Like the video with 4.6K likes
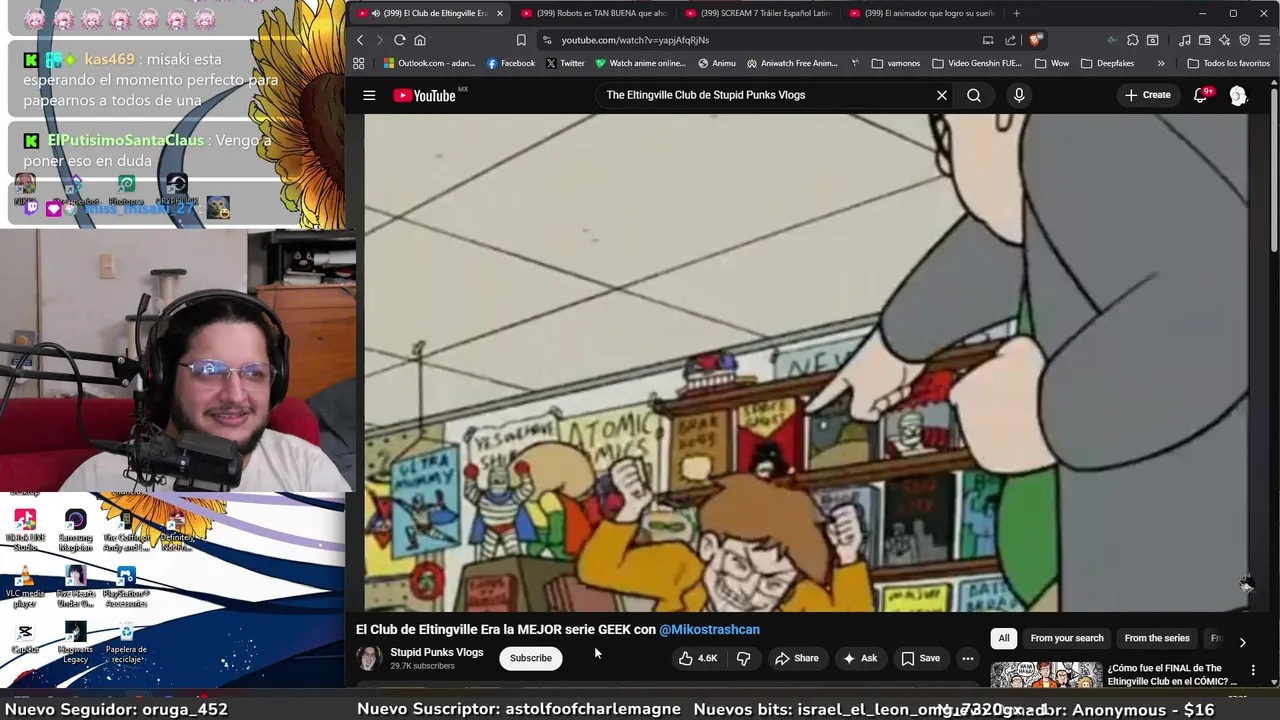 (x=698, y=658)
